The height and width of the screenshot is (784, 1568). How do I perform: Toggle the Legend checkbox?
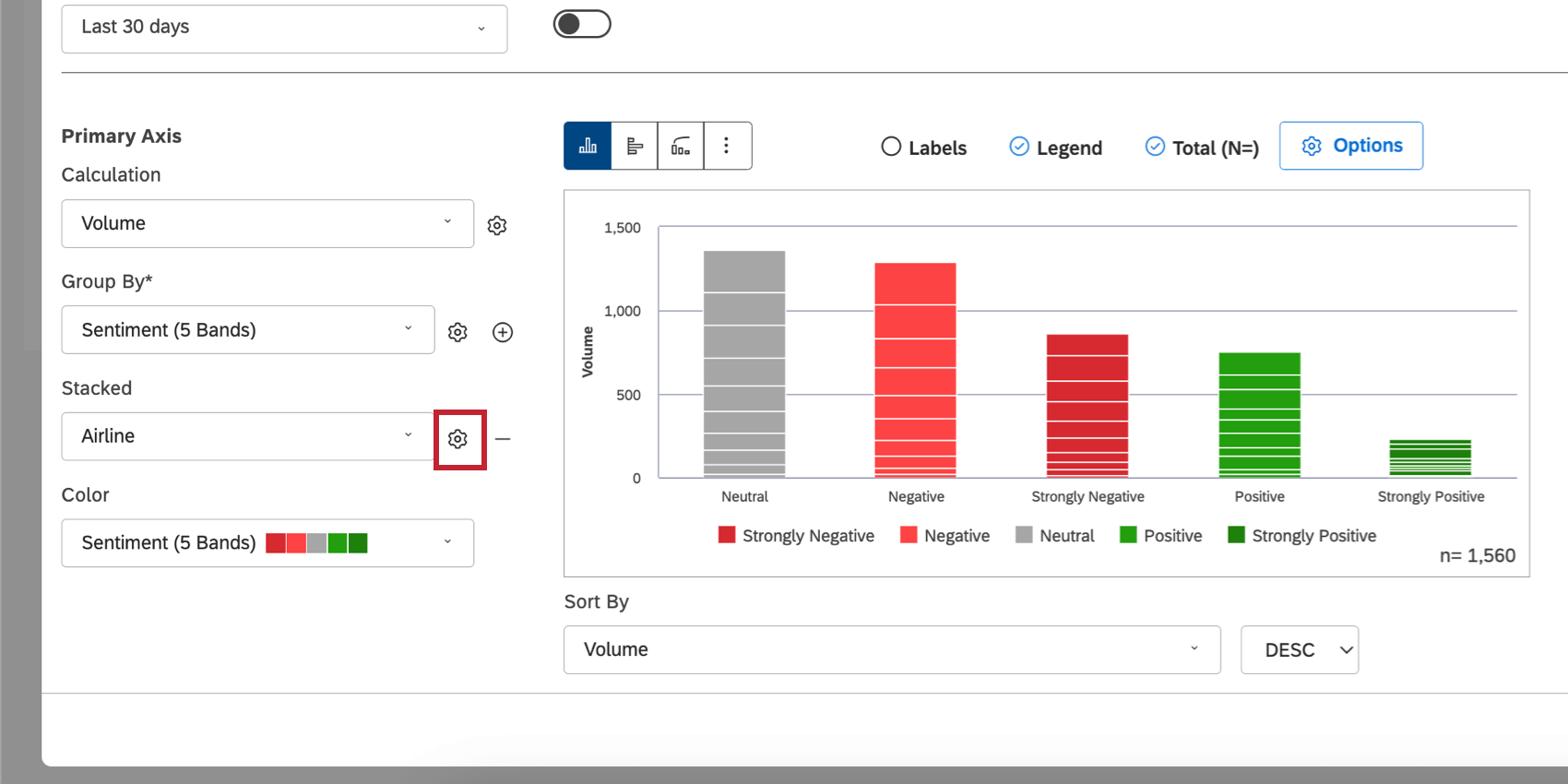point(1056,148)
